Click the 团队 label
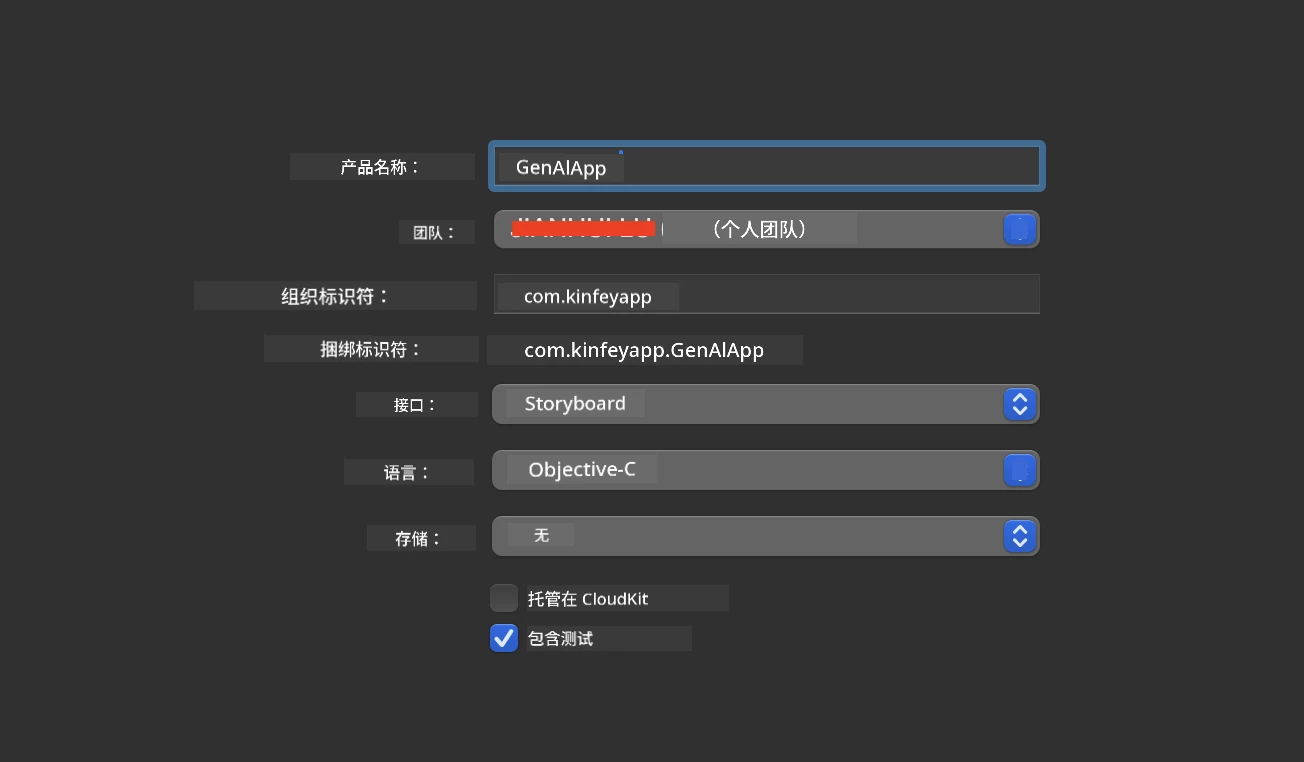1304x762 pixels. [434, 232]
